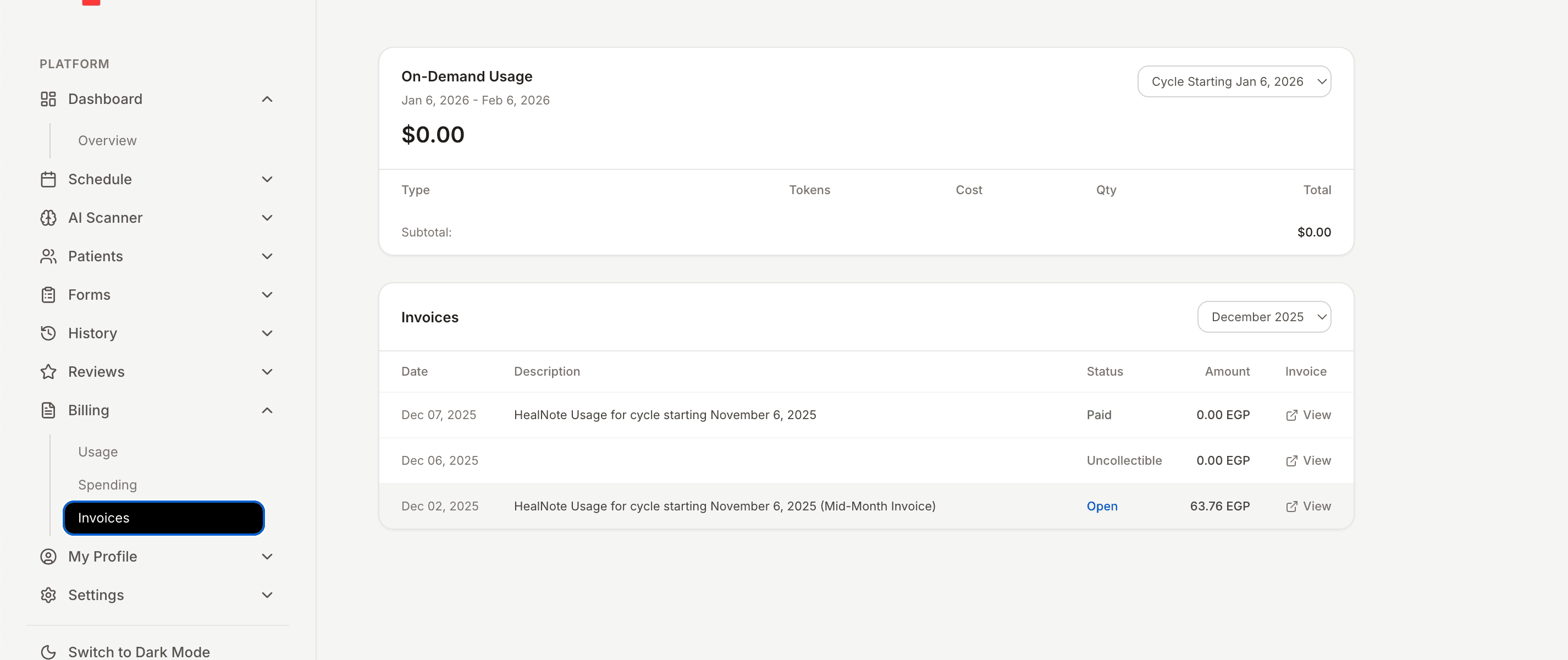Click the My Profile user icon
The image size is (1568, 660).
(x=48, y=557)
